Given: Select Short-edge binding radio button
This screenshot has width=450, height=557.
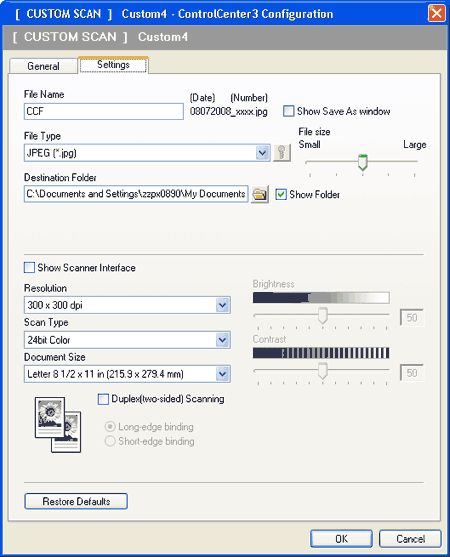Looking at the screenshot, I should tap(110, 441).
